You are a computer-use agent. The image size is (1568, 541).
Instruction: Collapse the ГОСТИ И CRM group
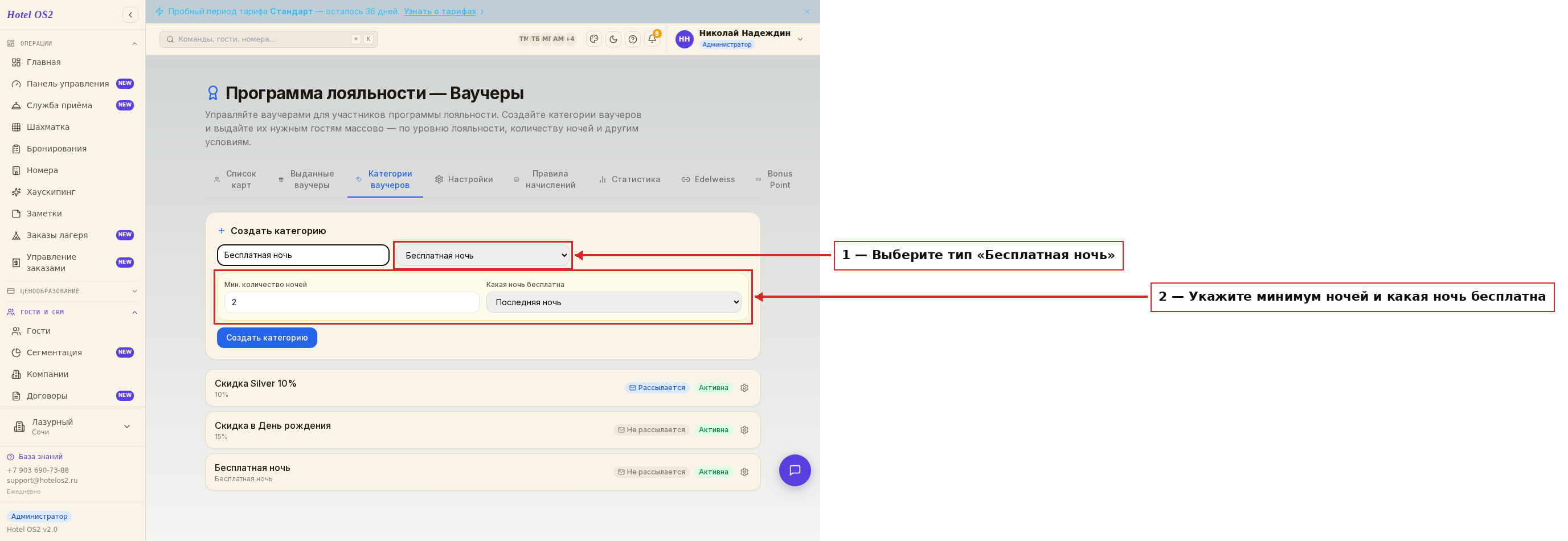click(x=72, y=312)
